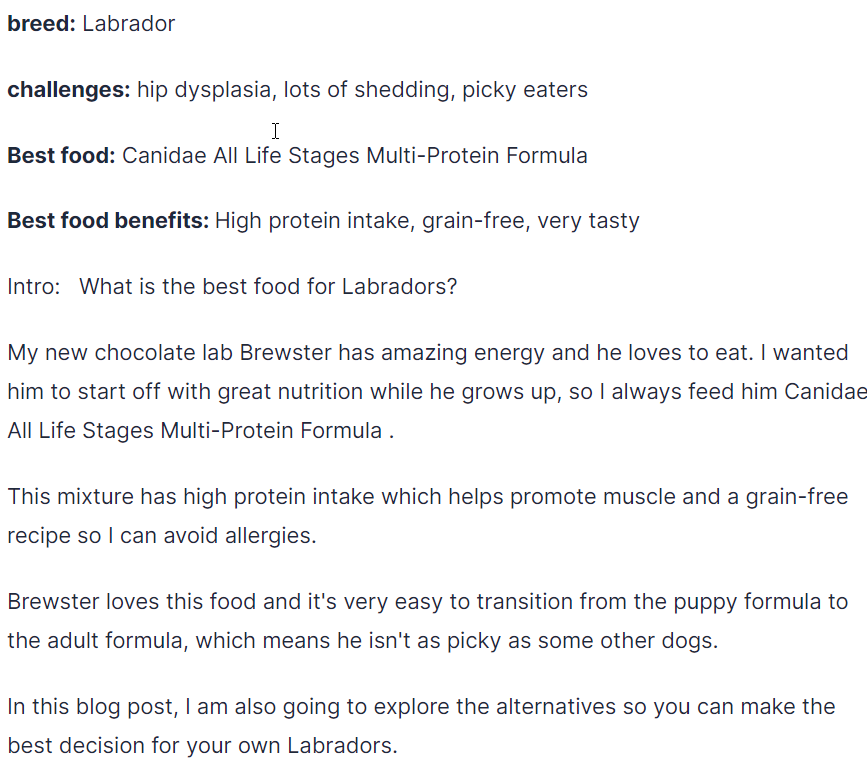This screenshot has height=771, width=867.
Task: Click on 'grain-free, very tasty' text
Action: coord(531,221)
